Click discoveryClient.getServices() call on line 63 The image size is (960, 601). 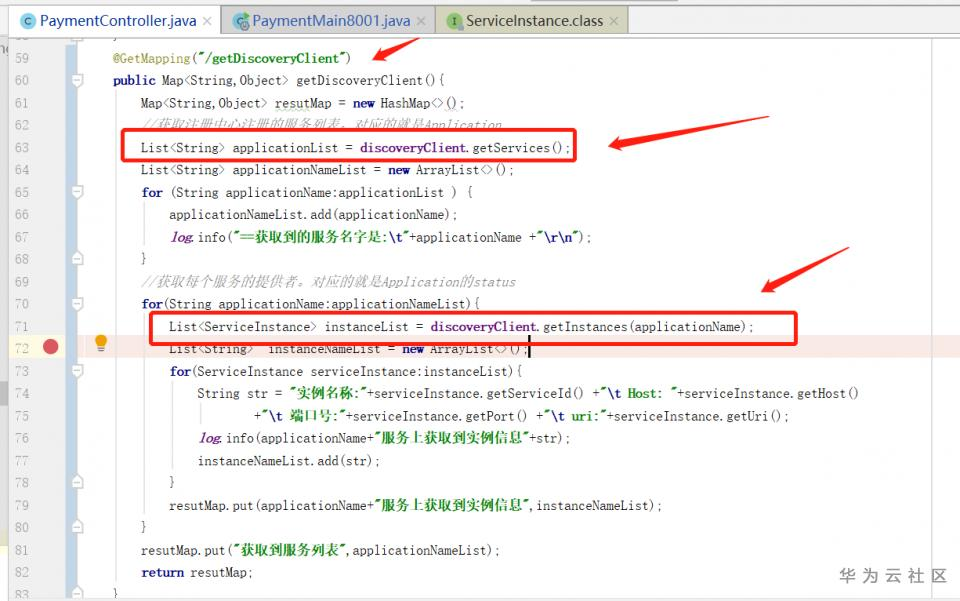coord(461,147)
